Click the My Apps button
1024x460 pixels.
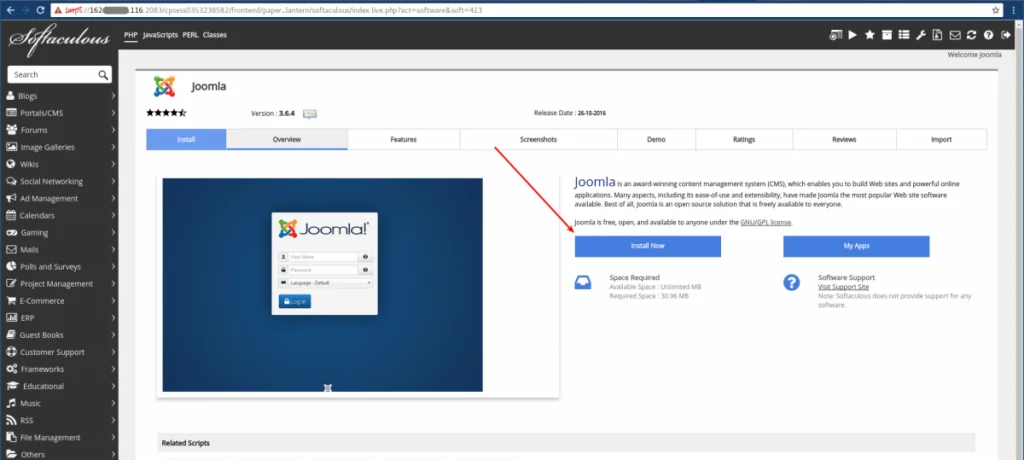(x=856, y=246)
